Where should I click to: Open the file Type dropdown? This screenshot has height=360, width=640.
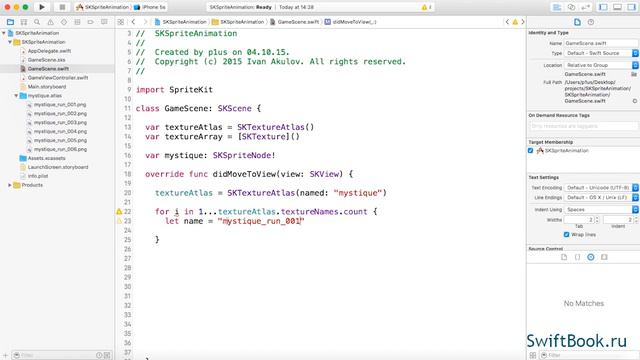point(601,53)
